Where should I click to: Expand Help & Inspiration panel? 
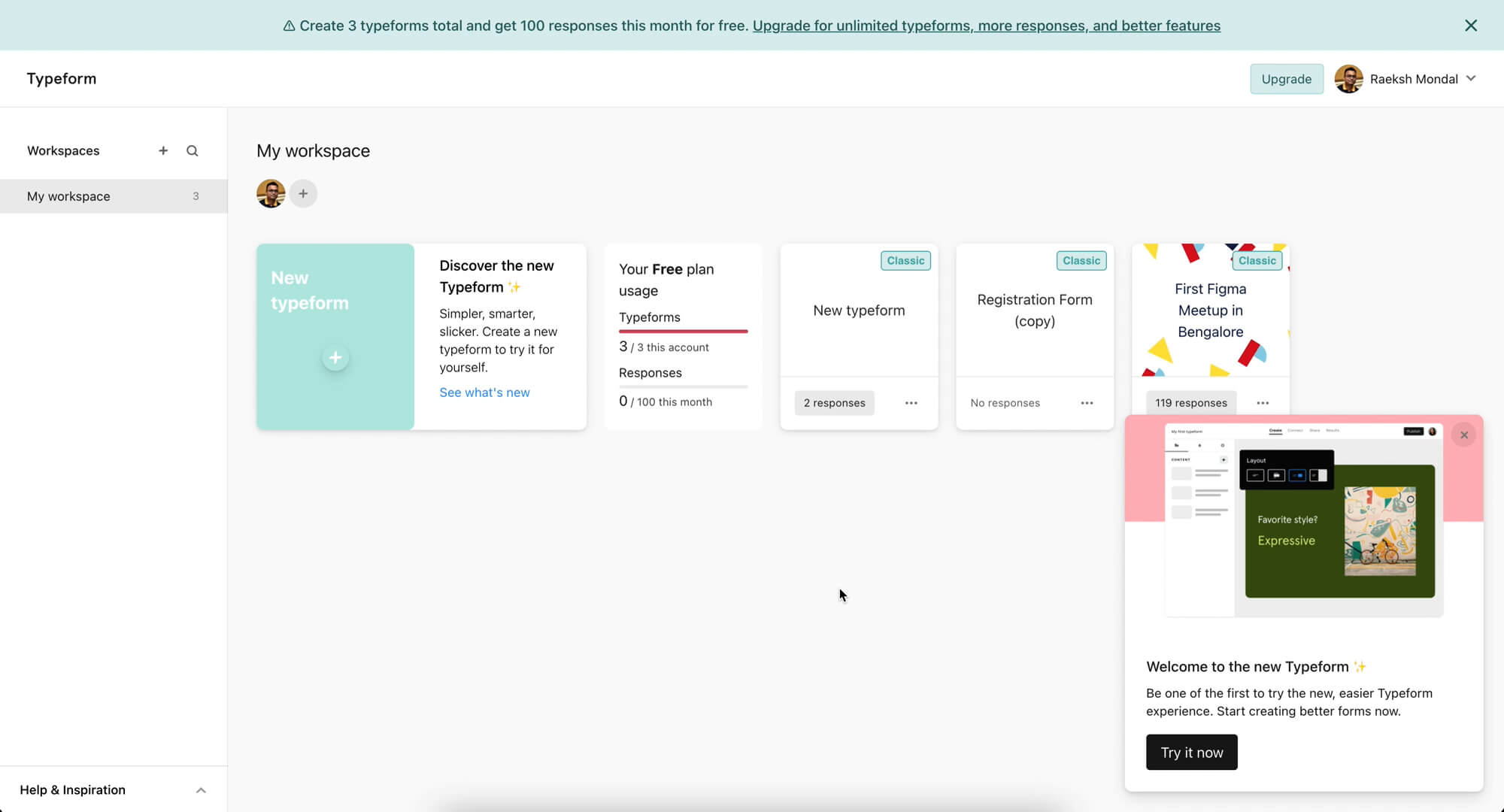[201, 789]
